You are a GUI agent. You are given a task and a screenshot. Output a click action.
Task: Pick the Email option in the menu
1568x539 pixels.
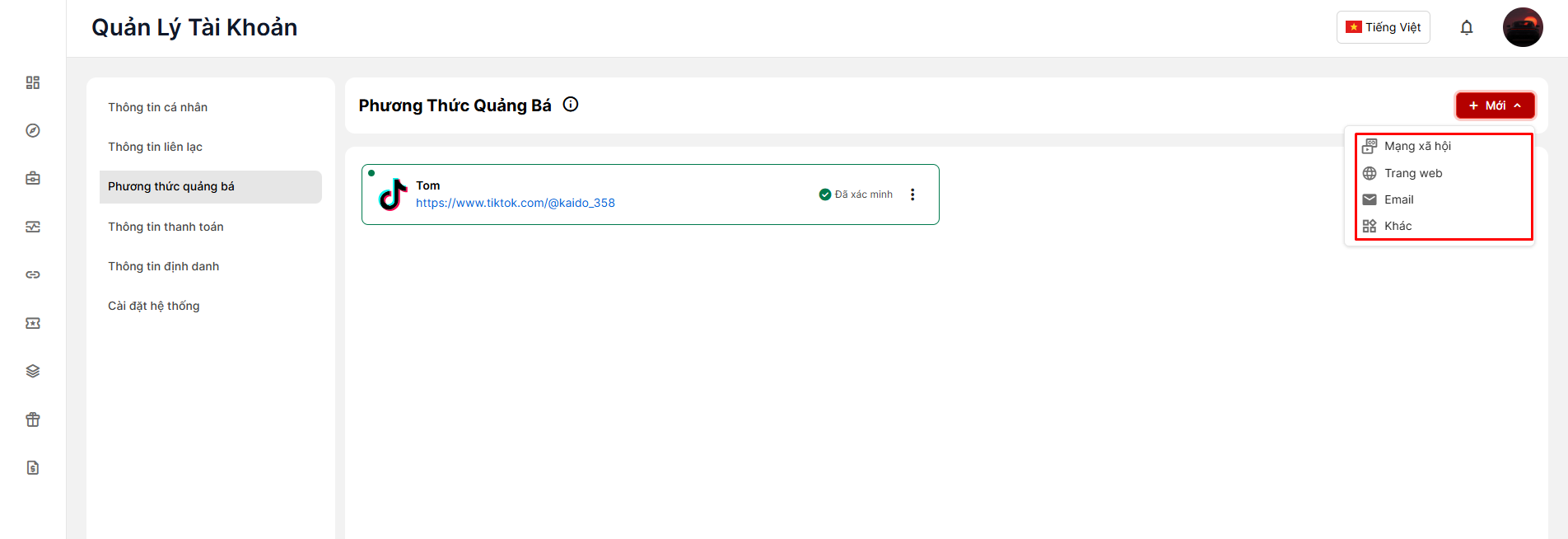1398,199
